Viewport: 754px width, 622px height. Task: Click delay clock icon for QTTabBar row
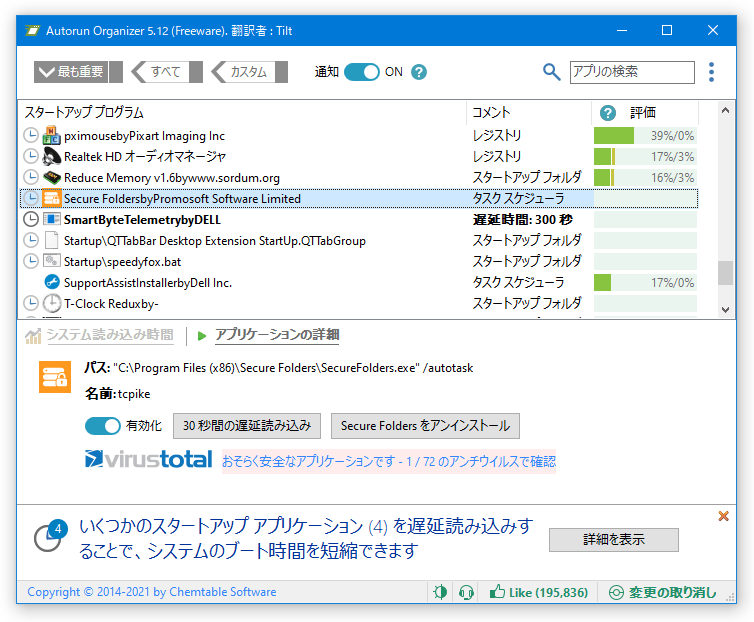31,240
